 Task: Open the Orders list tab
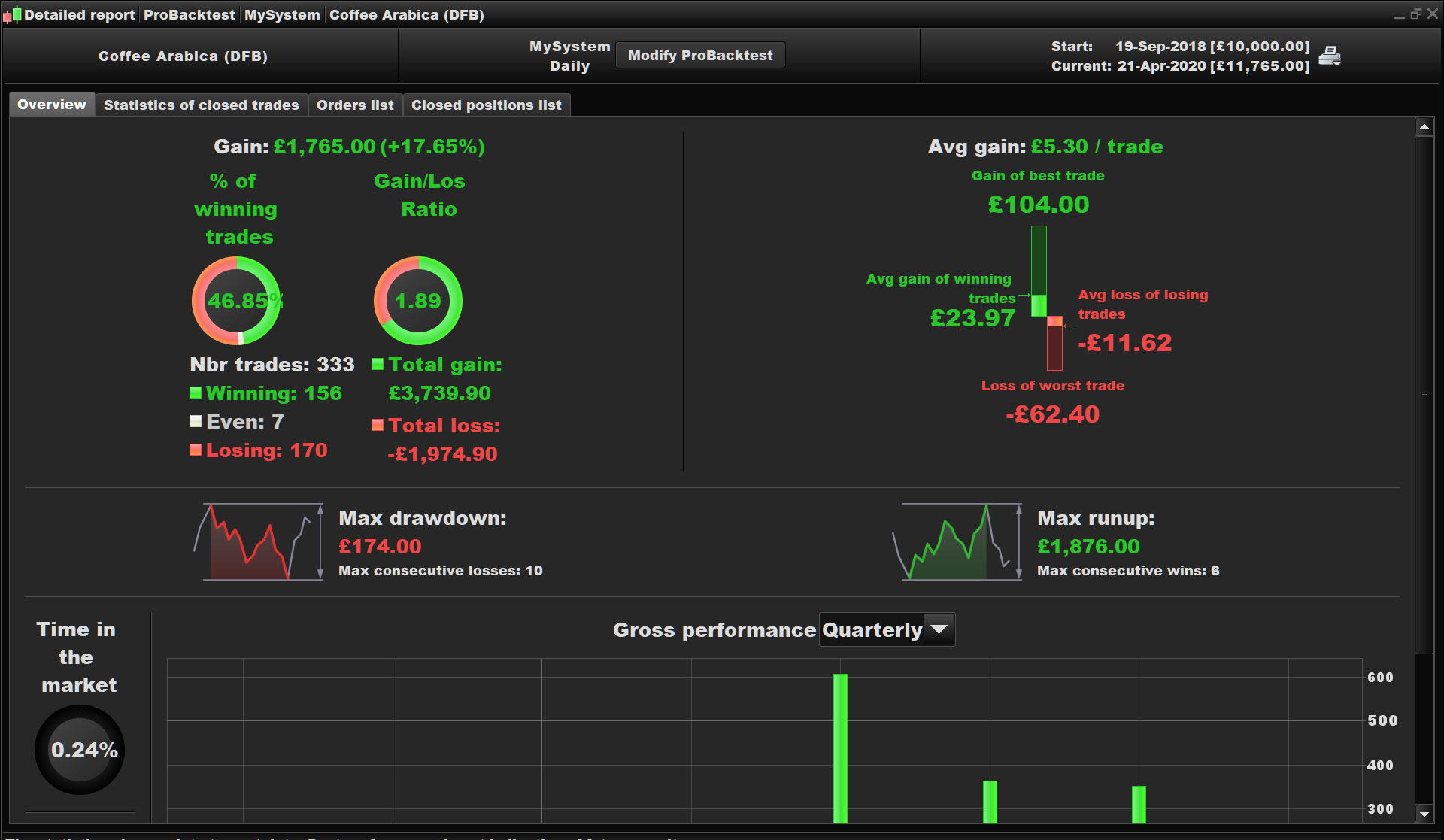354,105
